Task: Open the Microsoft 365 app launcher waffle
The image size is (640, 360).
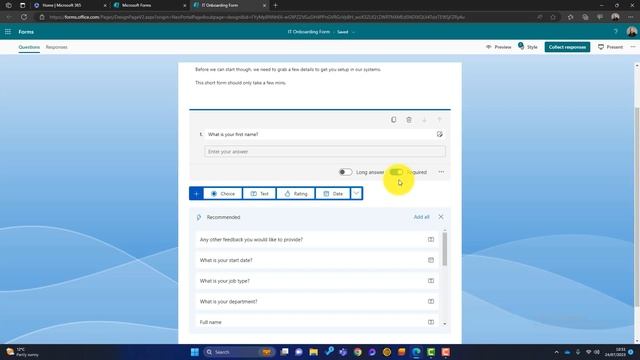Action: 8,32
